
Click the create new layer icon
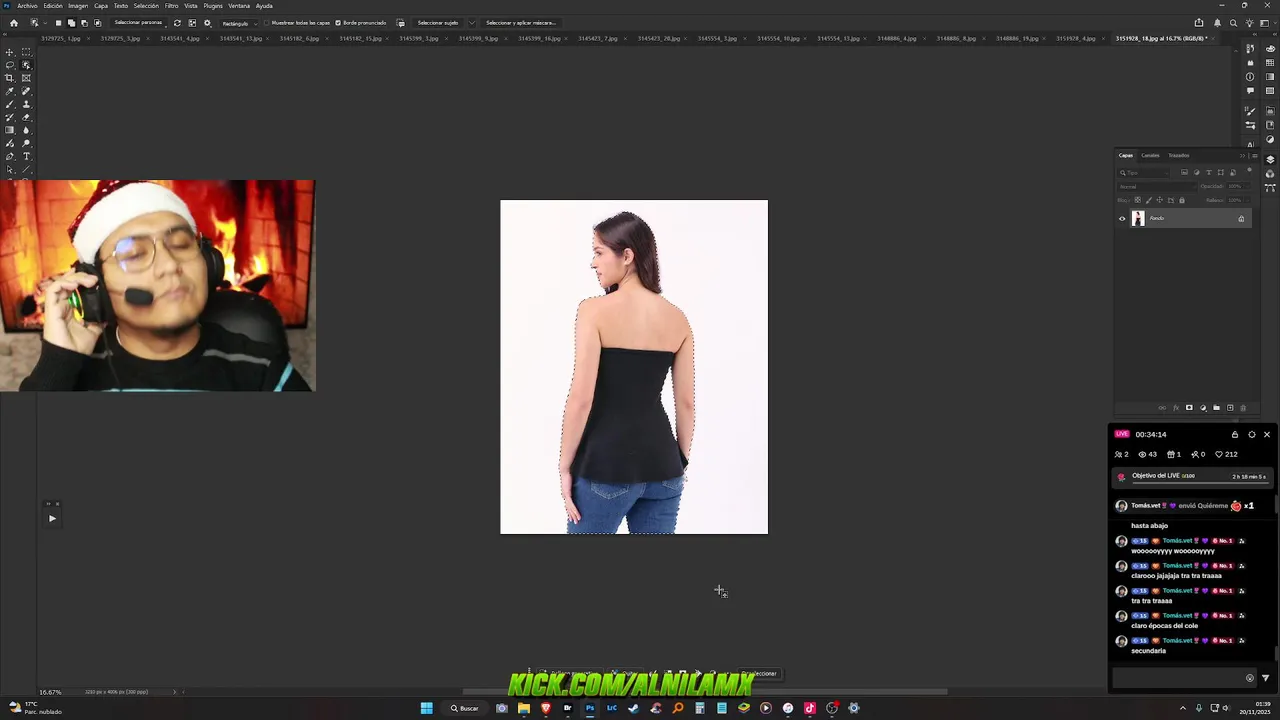[x=1230, y=408]
